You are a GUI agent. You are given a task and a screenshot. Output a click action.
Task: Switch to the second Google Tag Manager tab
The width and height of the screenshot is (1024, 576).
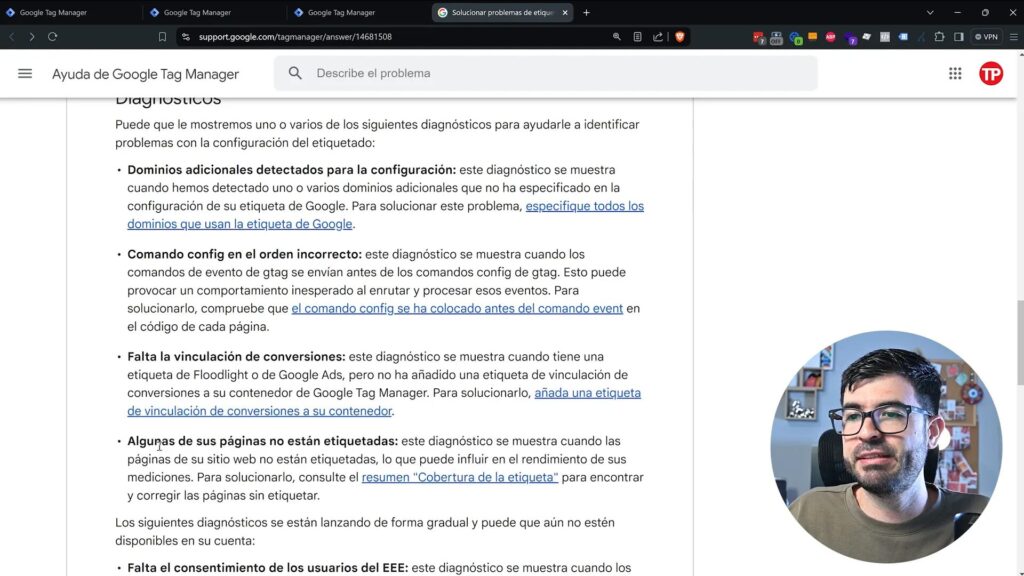click(214, 12)
